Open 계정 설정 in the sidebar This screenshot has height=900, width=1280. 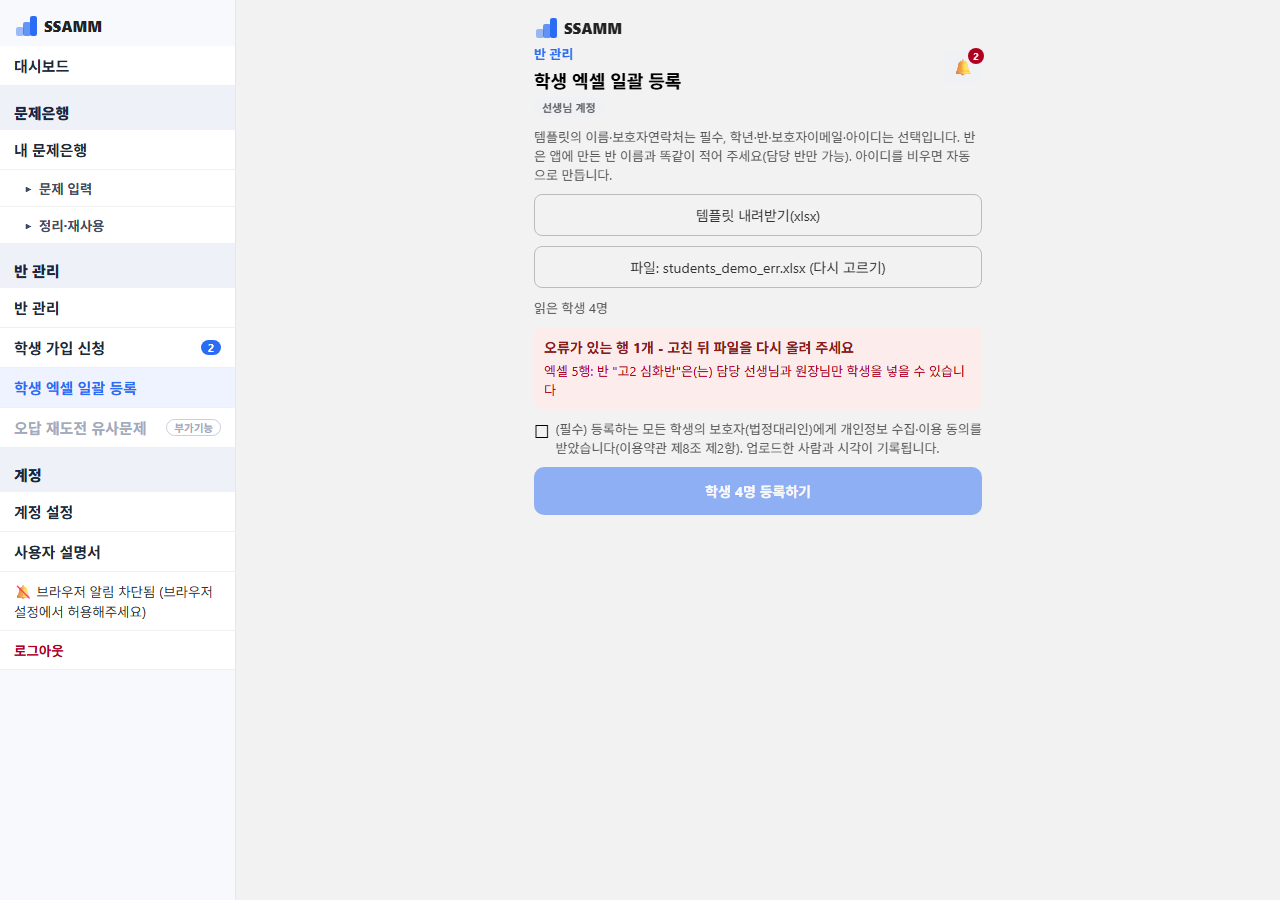pos(117,512)
